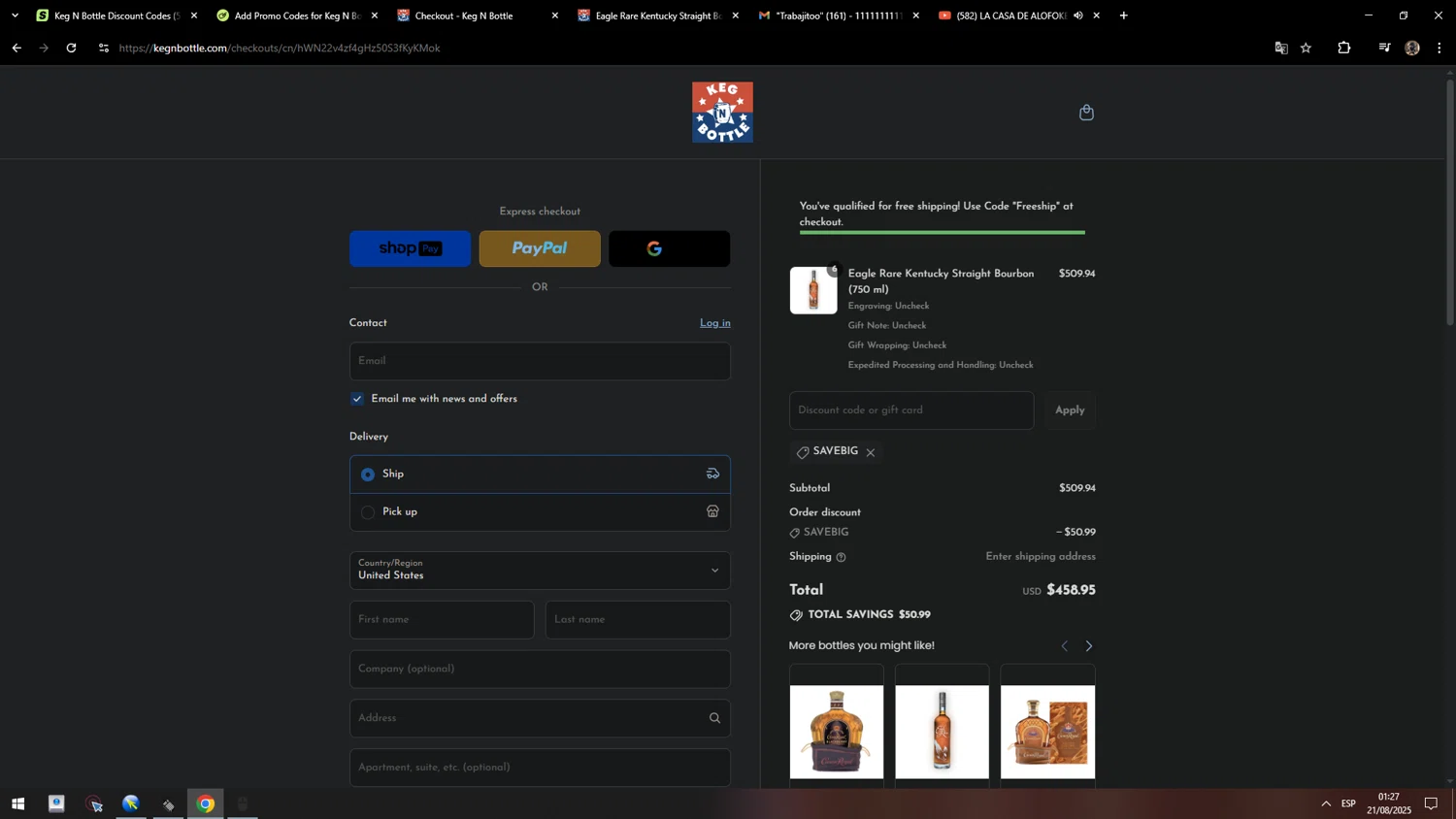Focus the First name field
1456x819 pixels.
[442, 620]
